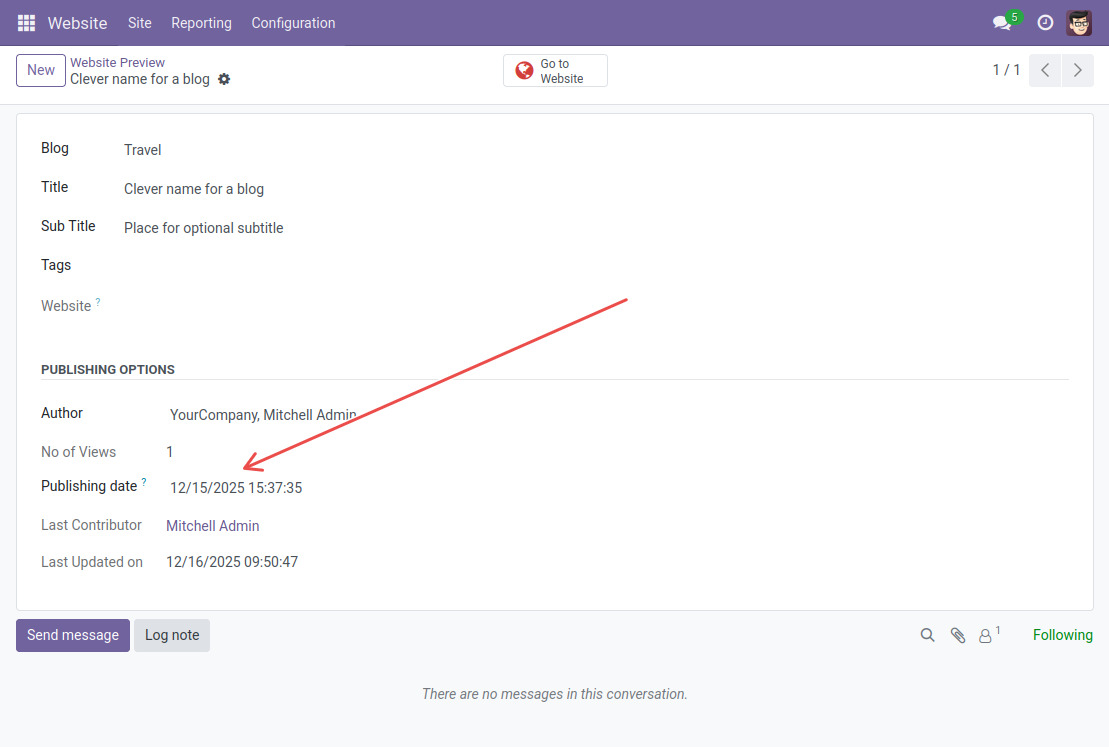Click the New button
Viewport: 1109px width, 747px height.
point(41,70)
